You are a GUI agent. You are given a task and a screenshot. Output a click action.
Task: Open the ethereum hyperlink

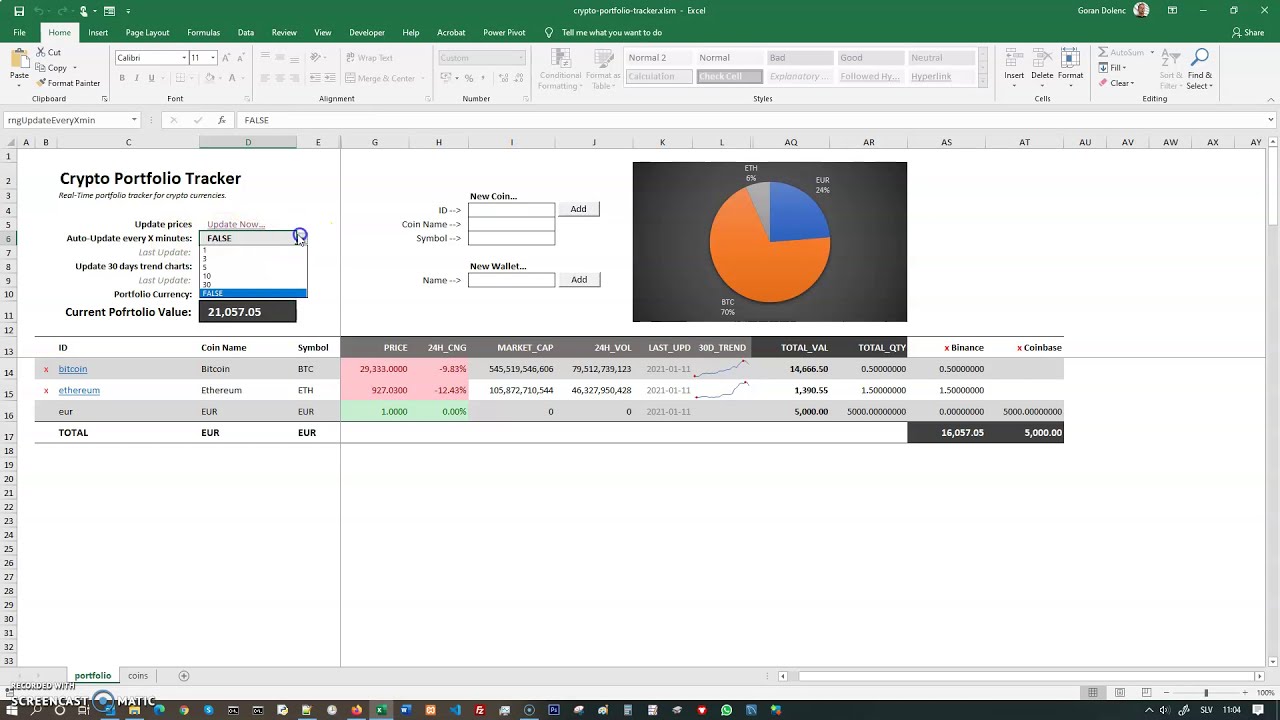[79, 390]
